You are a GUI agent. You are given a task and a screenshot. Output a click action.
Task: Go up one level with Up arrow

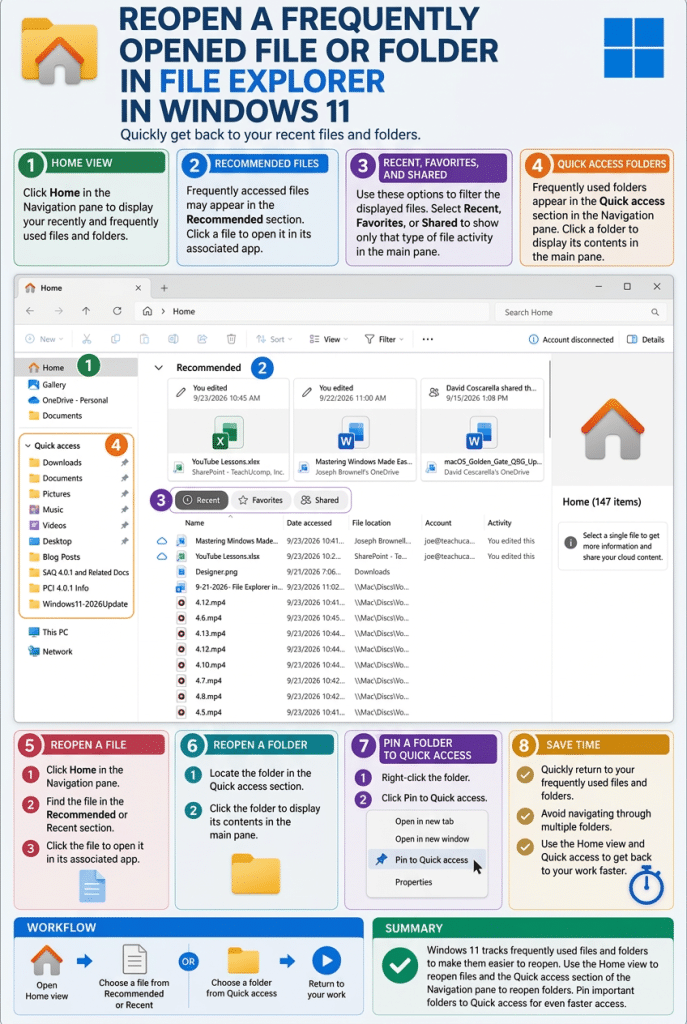[x=86, y=312]
